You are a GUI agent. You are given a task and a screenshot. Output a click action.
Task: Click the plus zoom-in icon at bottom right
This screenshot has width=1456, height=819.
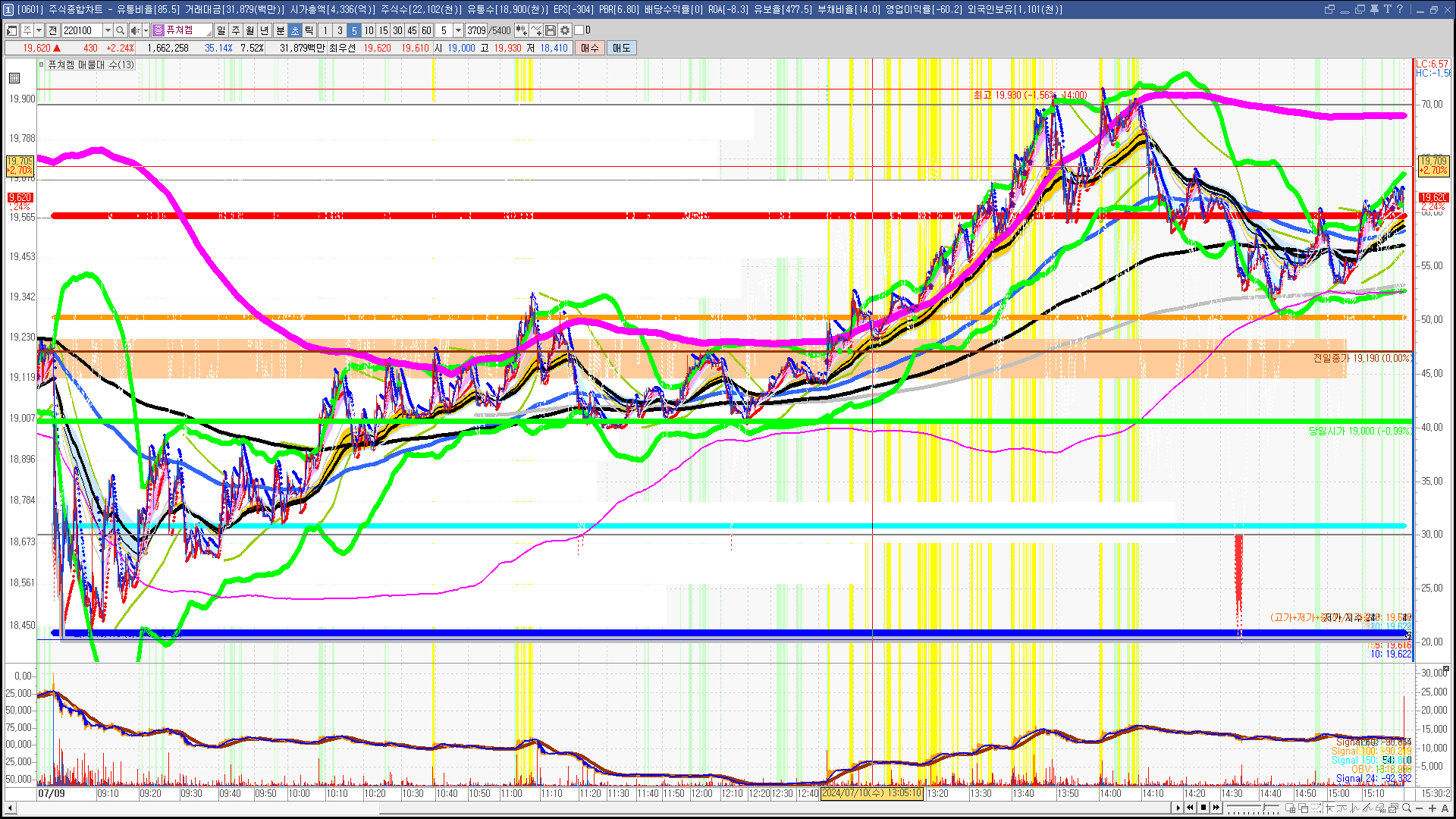(1432, 808)
